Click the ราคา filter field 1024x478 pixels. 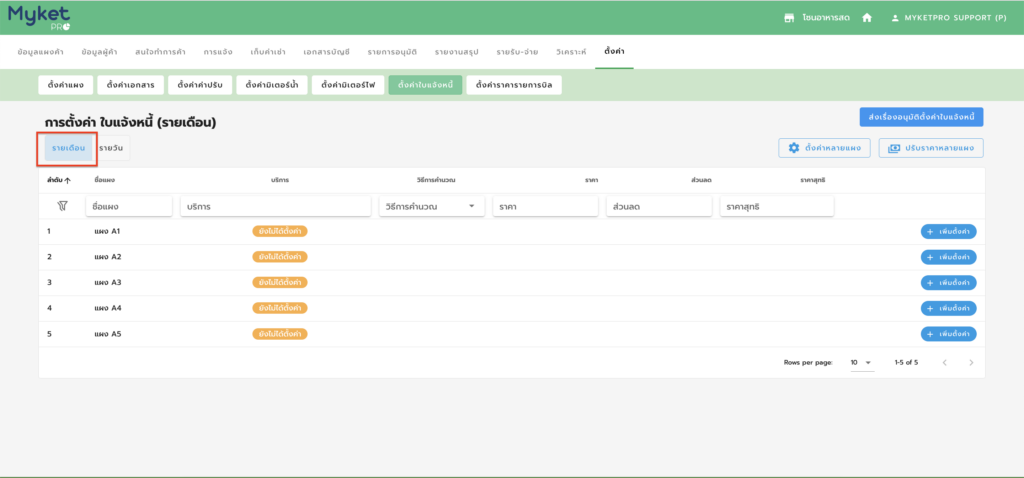pos(545,206)
